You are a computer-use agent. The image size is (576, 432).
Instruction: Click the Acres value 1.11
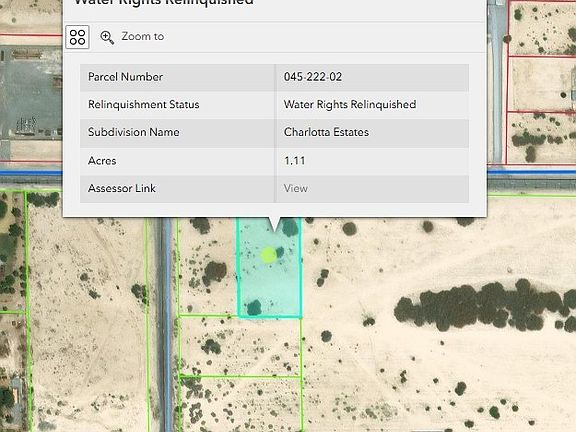coord(294,161)
